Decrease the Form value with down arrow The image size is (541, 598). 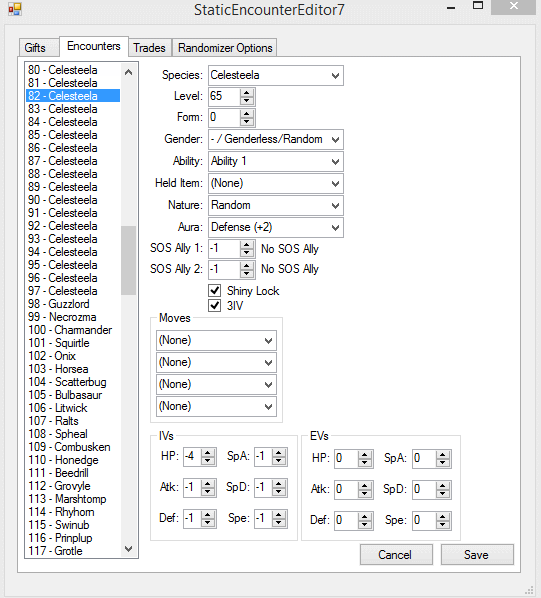247,121
